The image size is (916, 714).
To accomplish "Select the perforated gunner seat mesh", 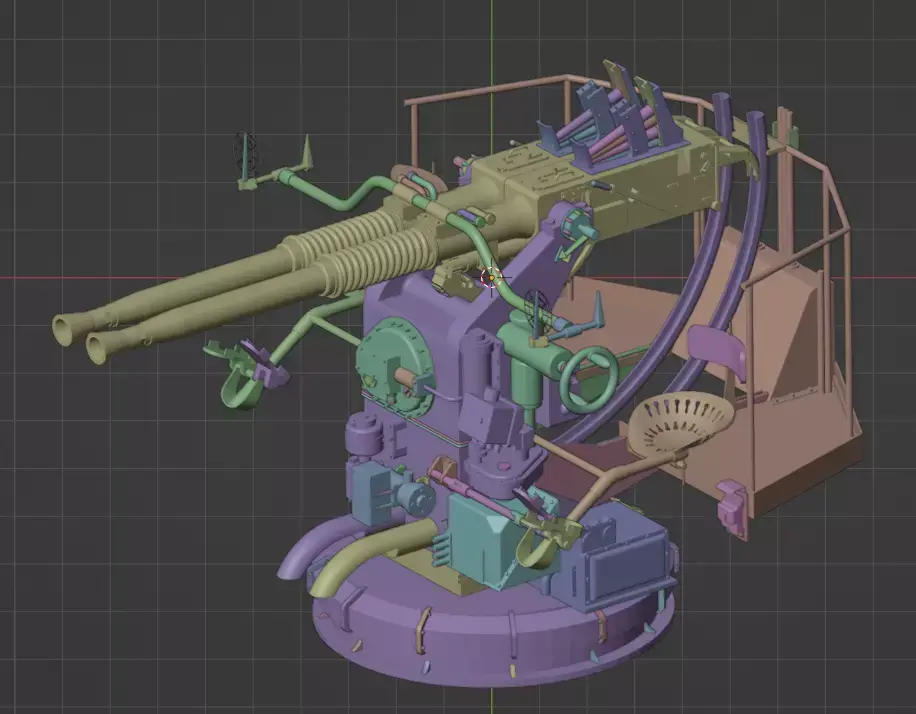I will pos(681,422).
